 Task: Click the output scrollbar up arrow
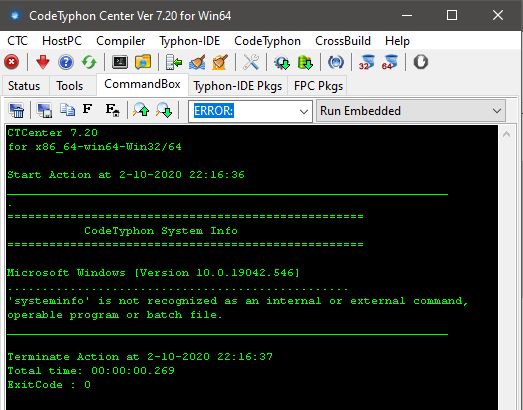tap(506, 134)
